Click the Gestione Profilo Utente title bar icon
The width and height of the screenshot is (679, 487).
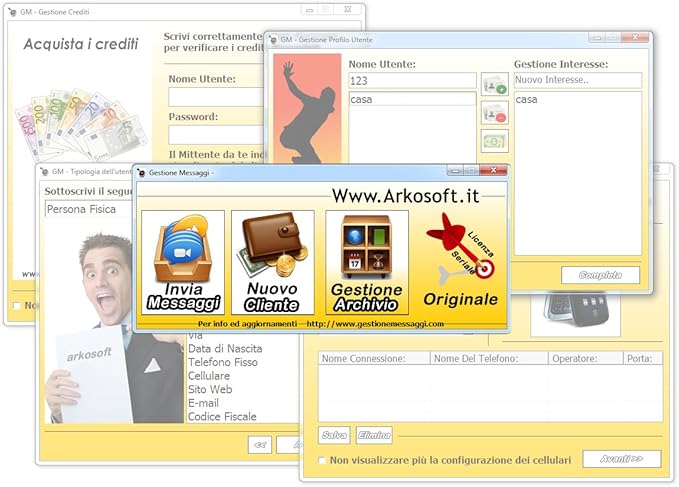click(x=273, y=40)
